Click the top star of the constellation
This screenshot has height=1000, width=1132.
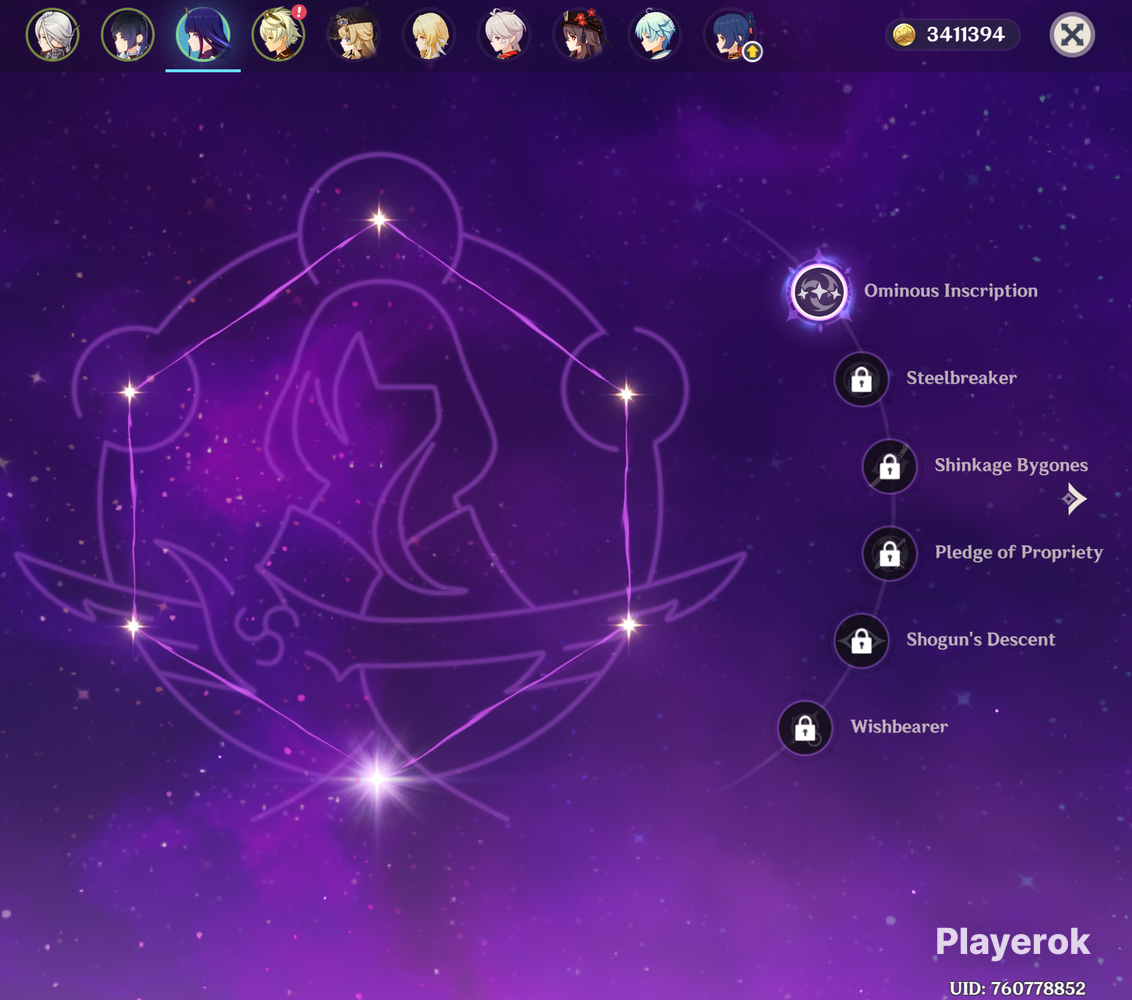(x=379, y=219)
